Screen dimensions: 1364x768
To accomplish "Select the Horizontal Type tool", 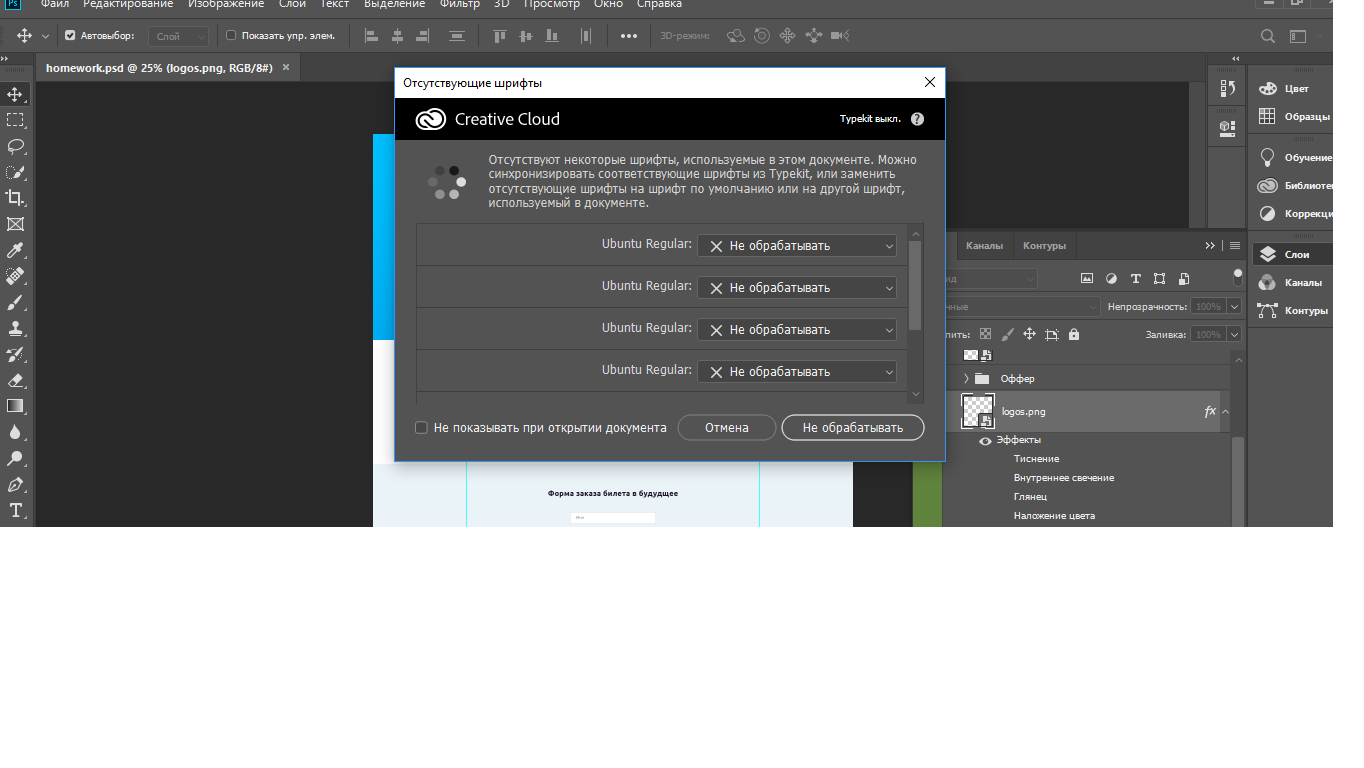I will (x=15, y=510).
